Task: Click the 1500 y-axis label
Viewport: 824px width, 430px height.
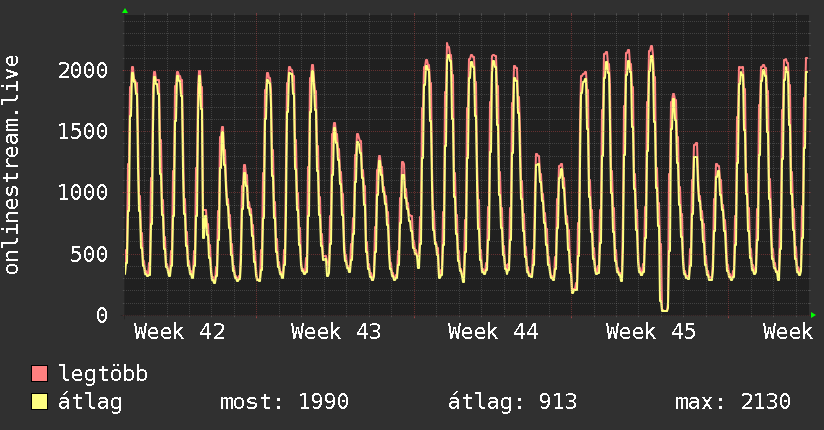Action: 83,131
